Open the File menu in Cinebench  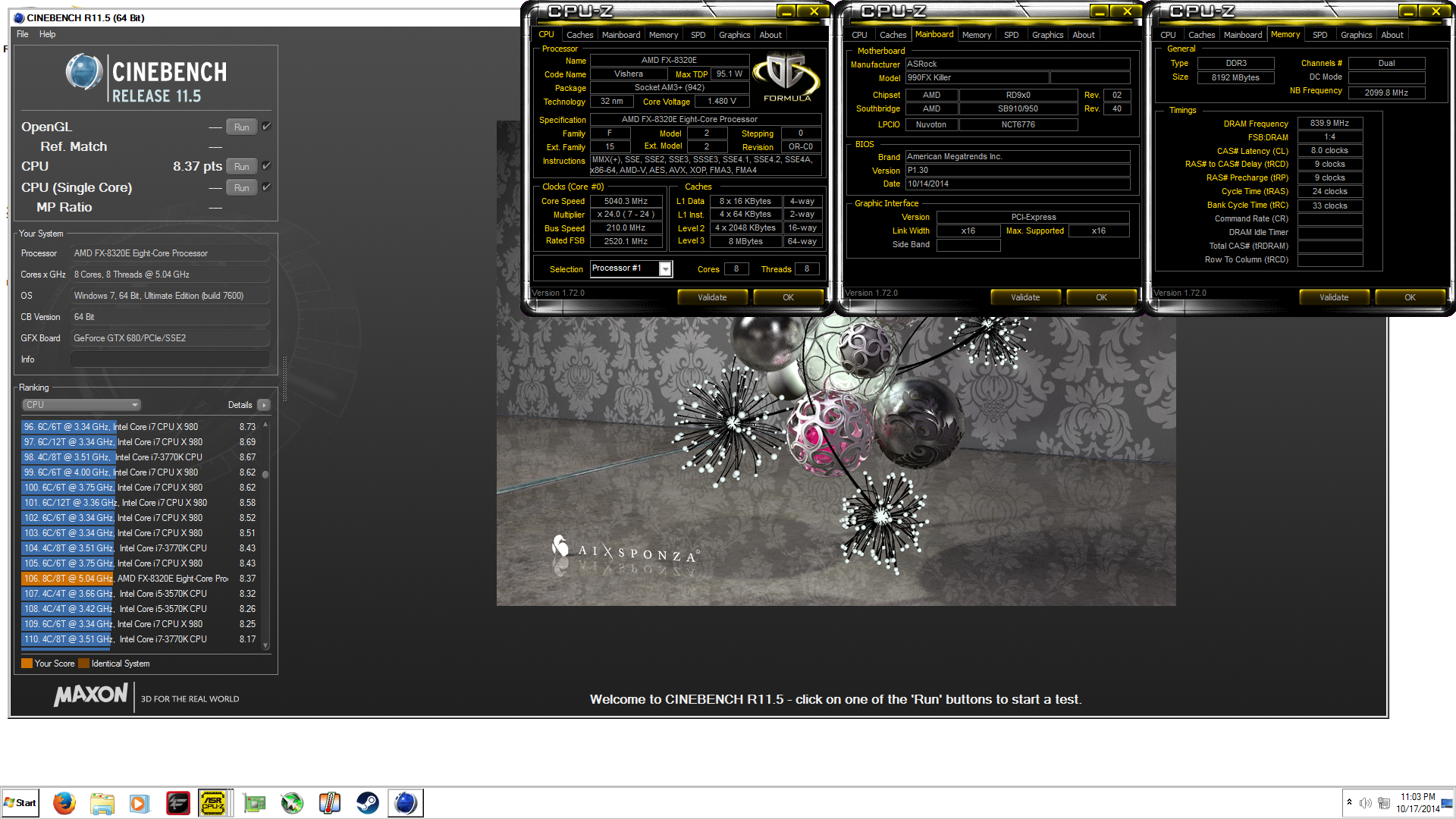(23, 34)
